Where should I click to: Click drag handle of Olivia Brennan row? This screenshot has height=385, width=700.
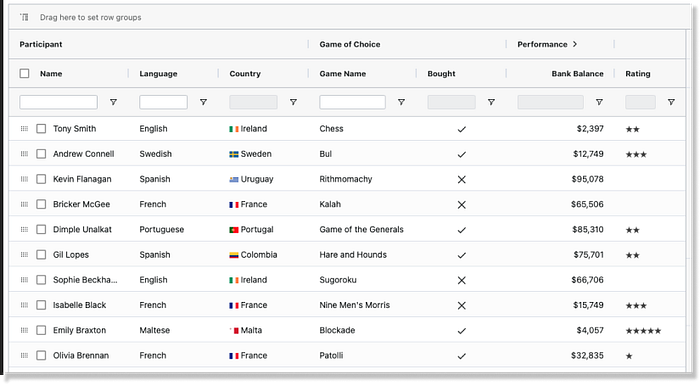(24, 356)
